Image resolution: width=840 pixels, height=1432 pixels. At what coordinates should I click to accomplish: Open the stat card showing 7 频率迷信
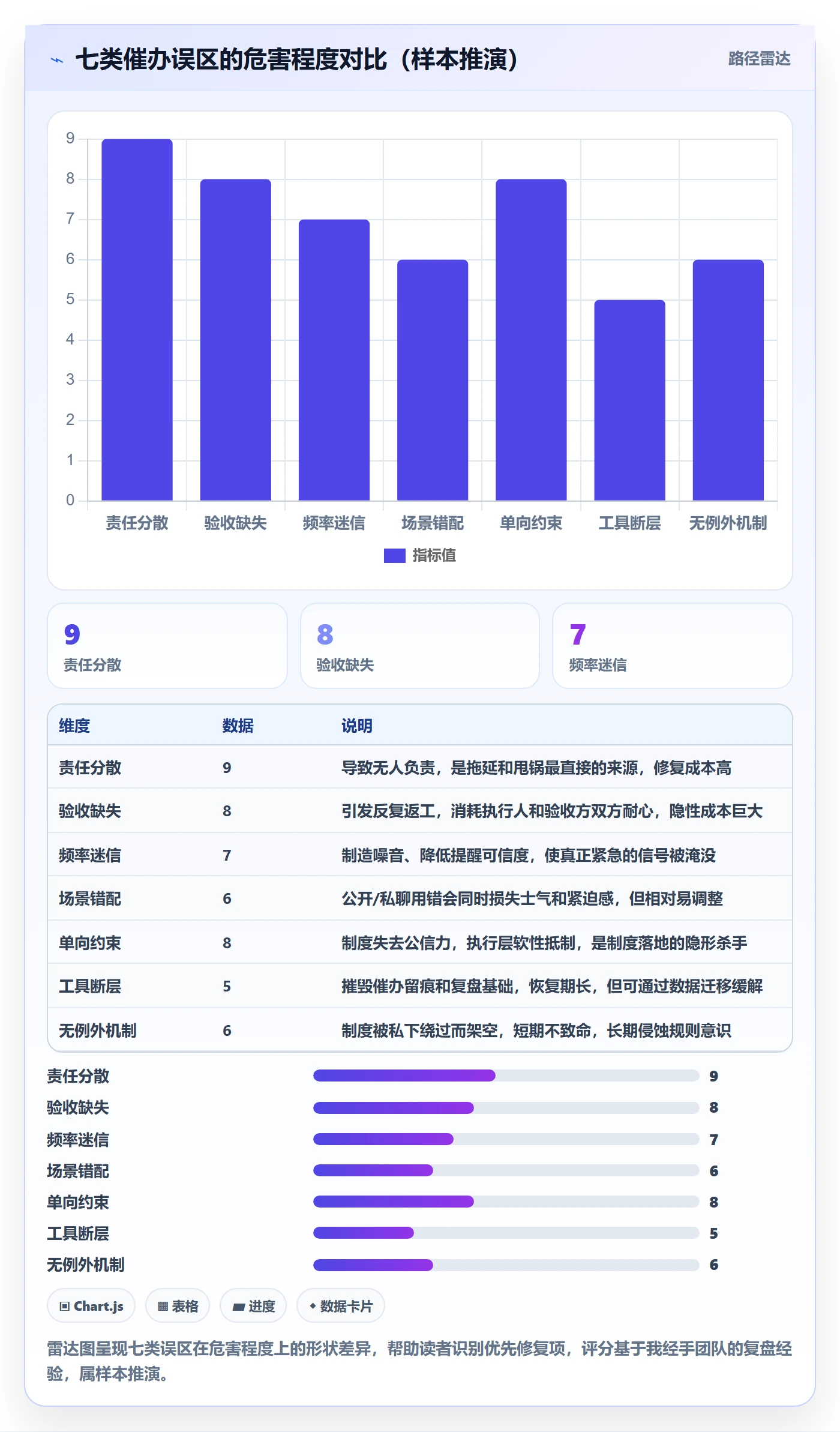click(x=673, y=646)
